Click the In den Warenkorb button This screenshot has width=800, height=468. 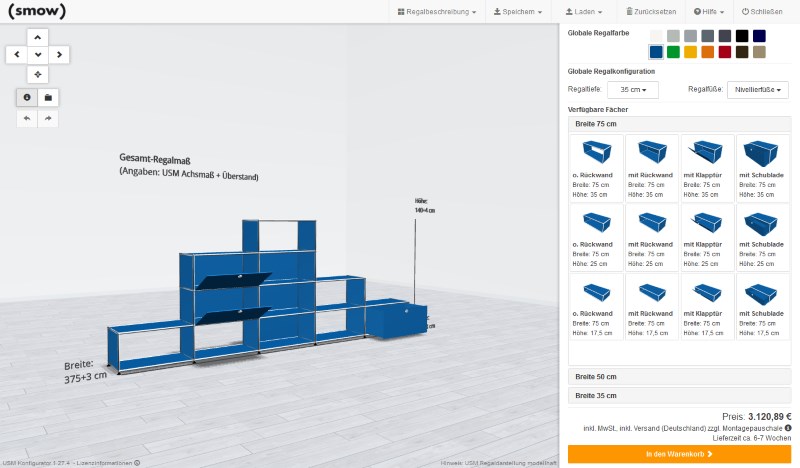(679, 454)
